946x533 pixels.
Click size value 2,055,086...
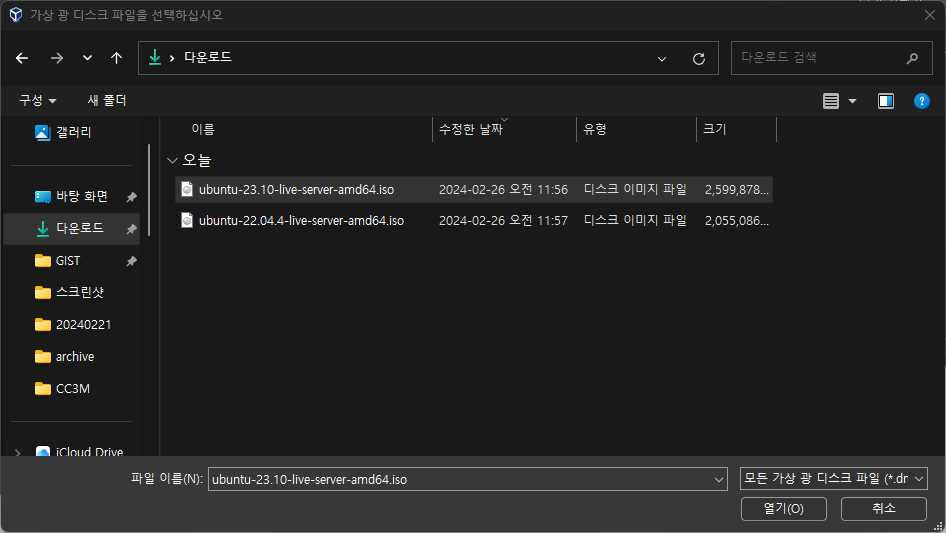click(737, 221)
